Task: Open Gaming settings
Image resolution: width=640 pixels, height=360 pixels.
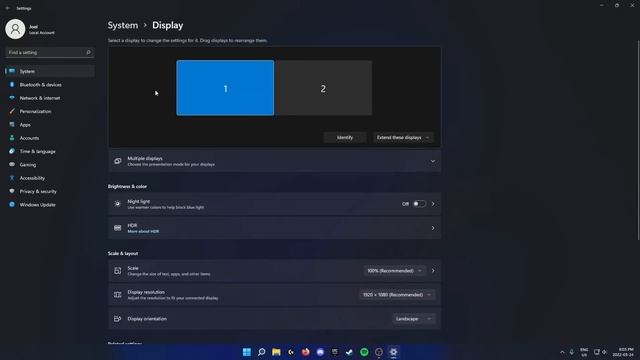Action: 49,164
